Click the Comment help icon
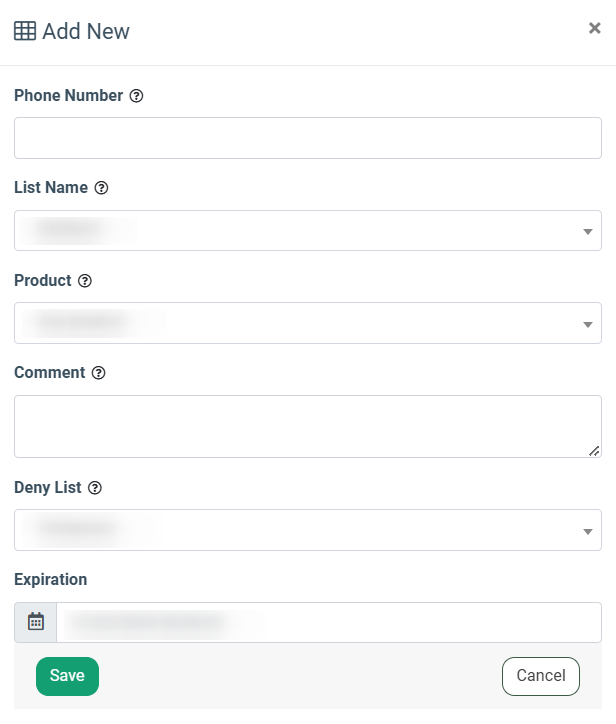The width and height of the screenshot is (616, 724). click(98, 373)
